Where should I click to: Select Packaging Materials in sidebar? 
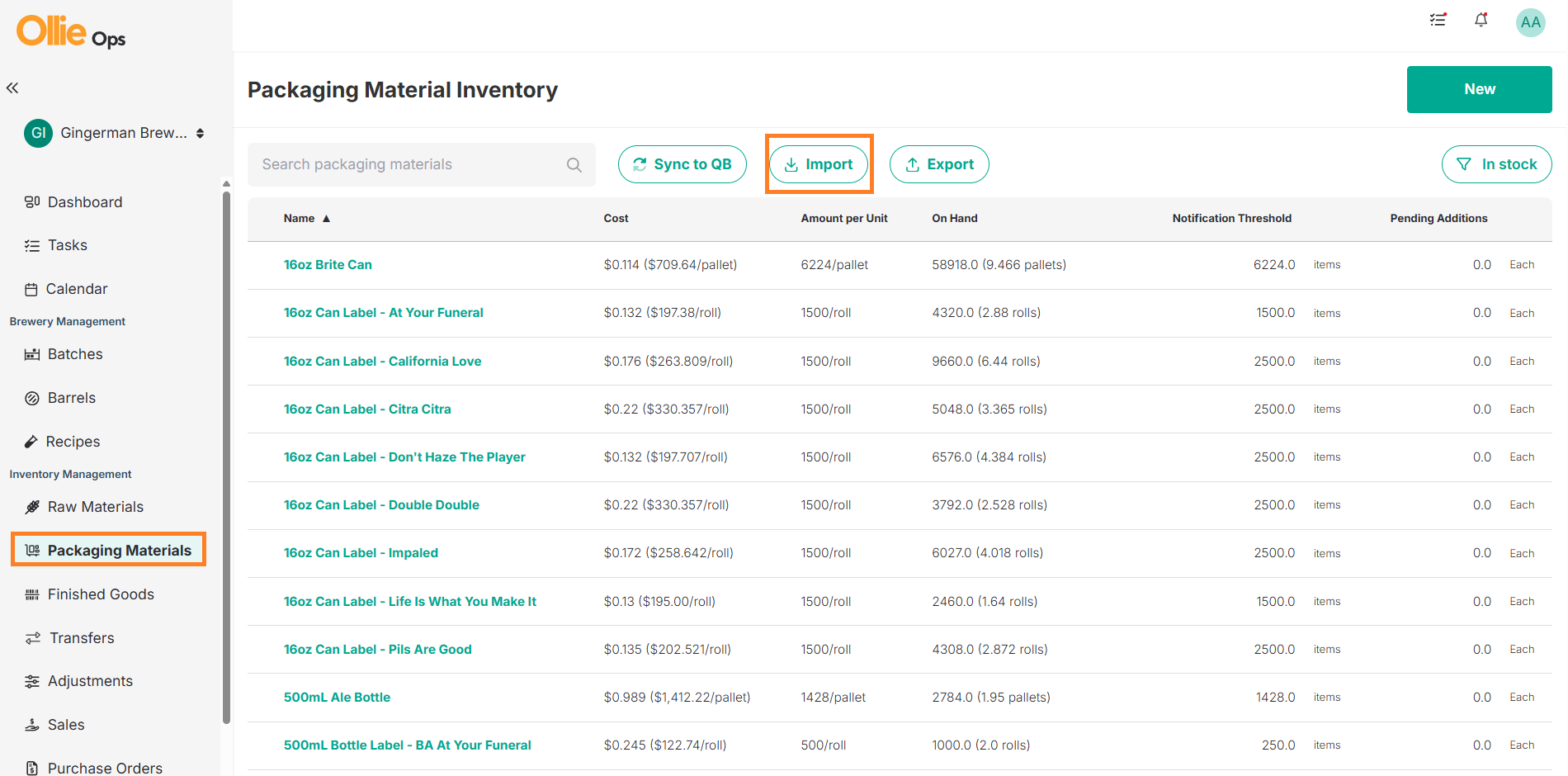click(108, 550)
